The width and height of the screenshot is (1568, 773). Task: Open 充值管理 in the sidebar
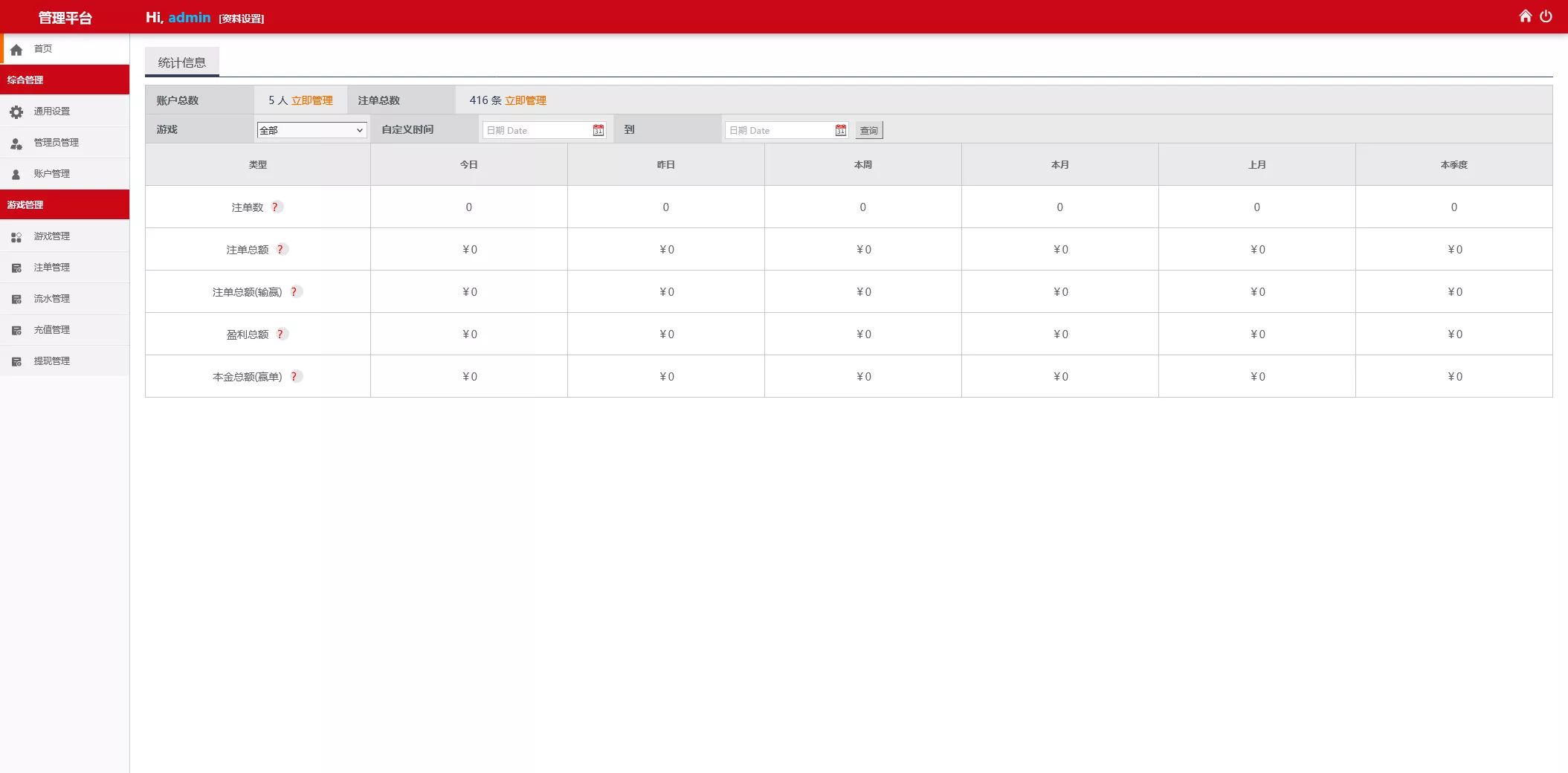65,329
